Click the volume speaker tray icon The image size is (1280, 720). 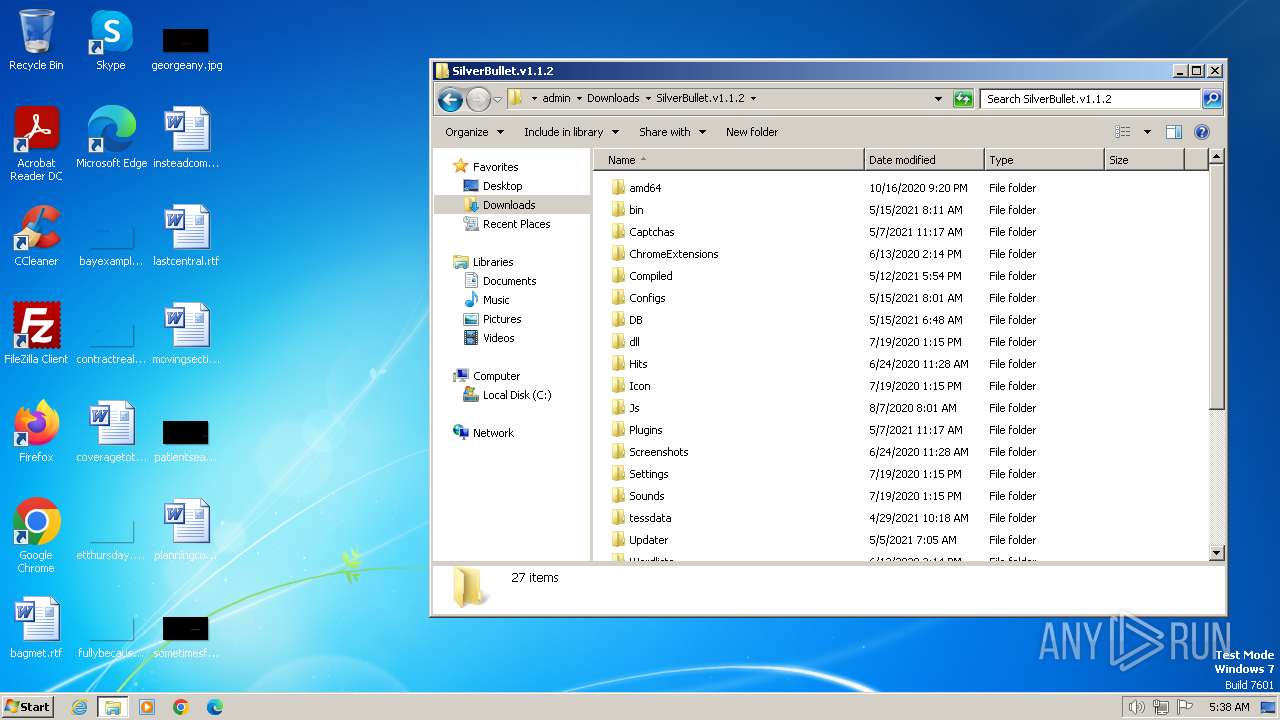[1136, 707]
